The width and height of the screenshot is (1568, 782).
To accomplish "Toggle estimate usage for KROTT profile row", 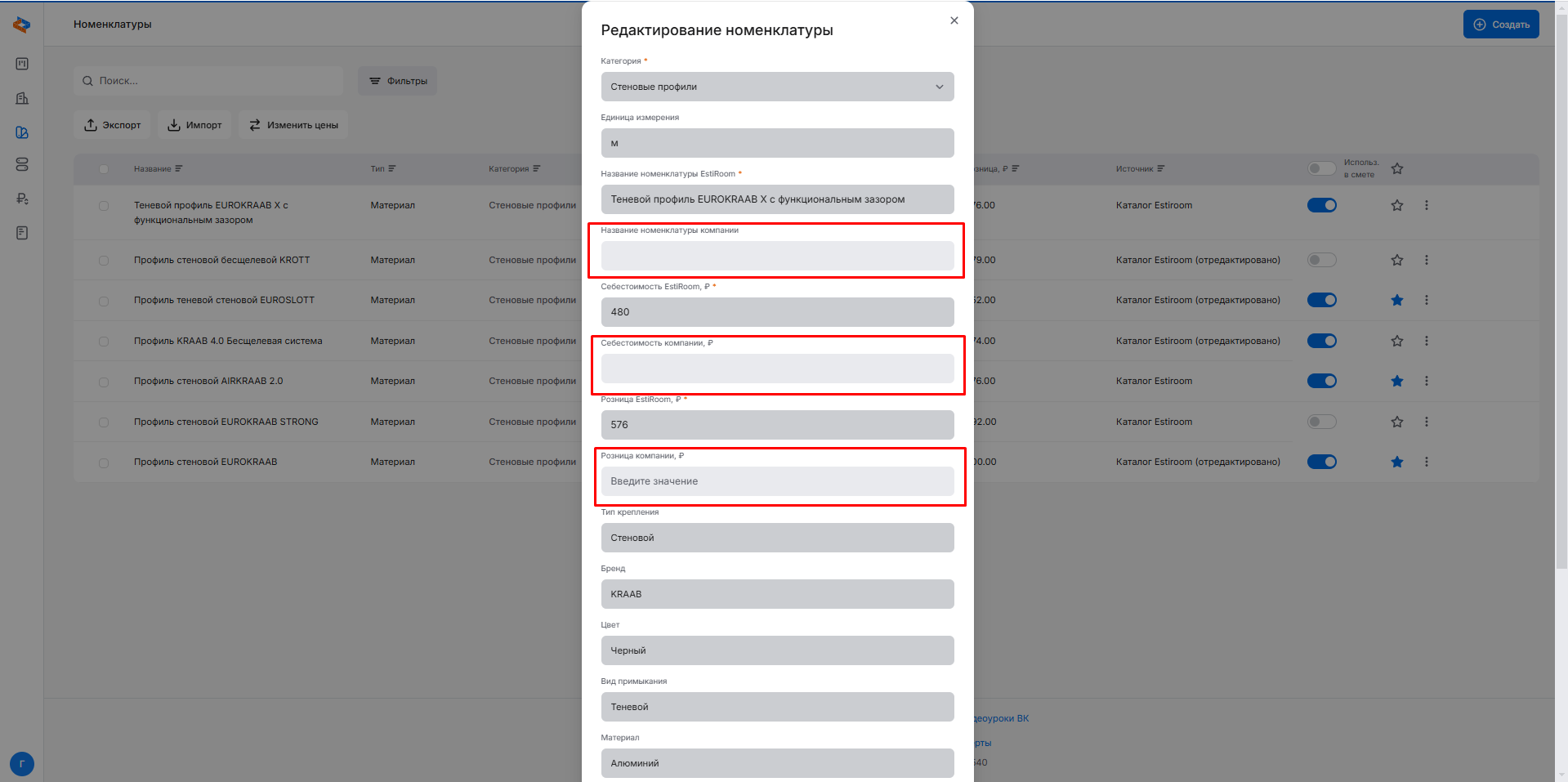I will pyautogui.click(x=1321, y=260).
